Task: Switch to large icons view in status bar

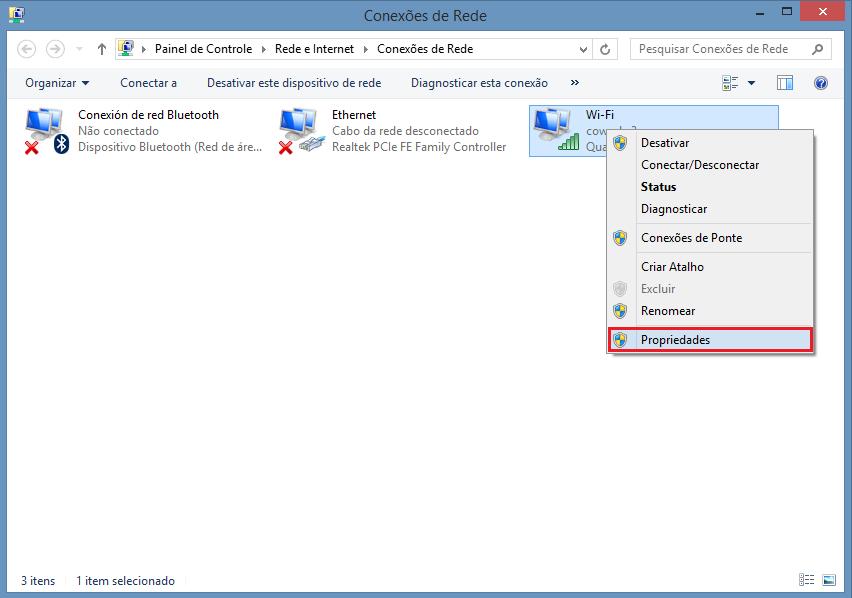Action: tap(829, 580)
